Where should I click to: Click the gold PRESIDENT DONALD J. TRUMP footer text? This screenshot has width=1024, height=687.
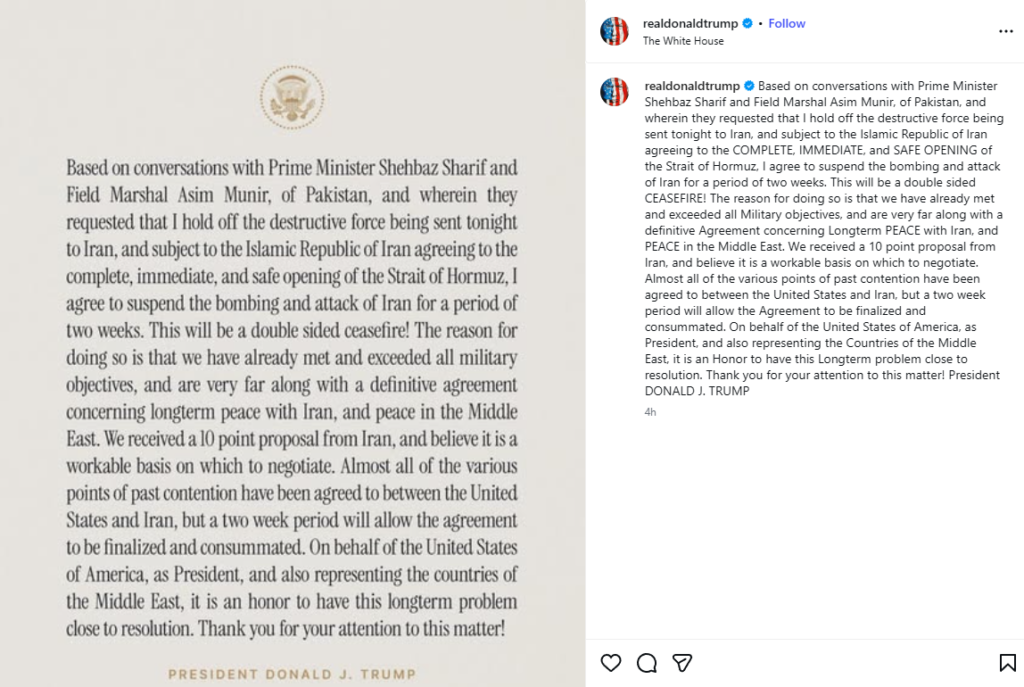(x=291, y=674)
